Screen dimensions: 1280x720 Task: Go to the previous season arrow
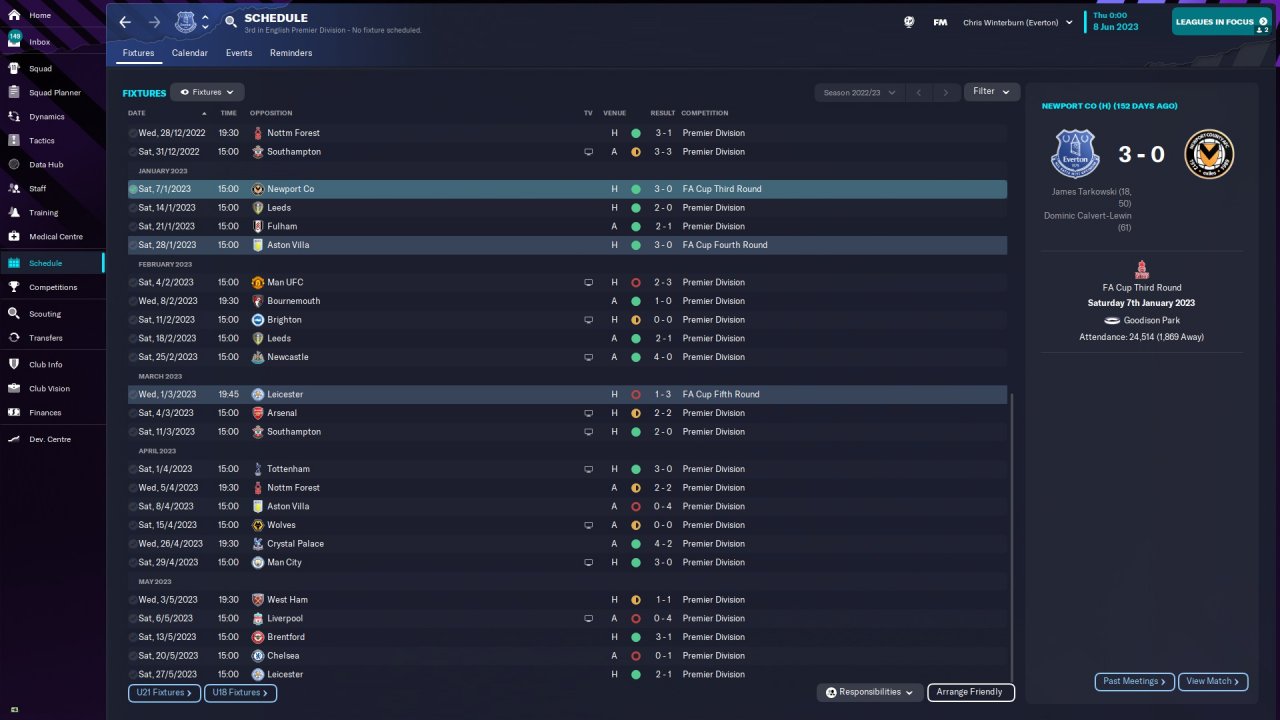[919, 93]
